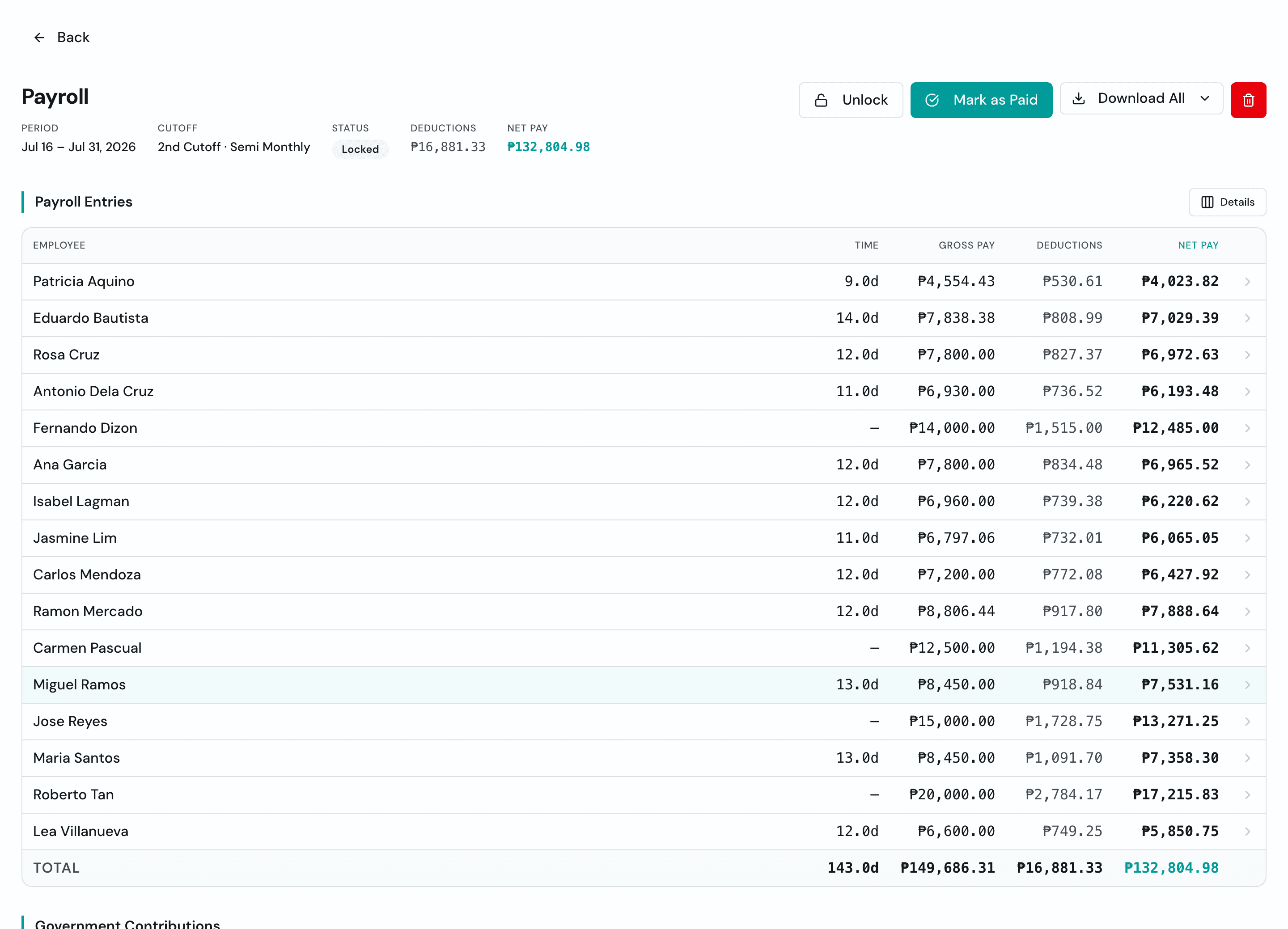Click the DEDUCTIONS column header
The image size is (1288, 929).
1069,245
